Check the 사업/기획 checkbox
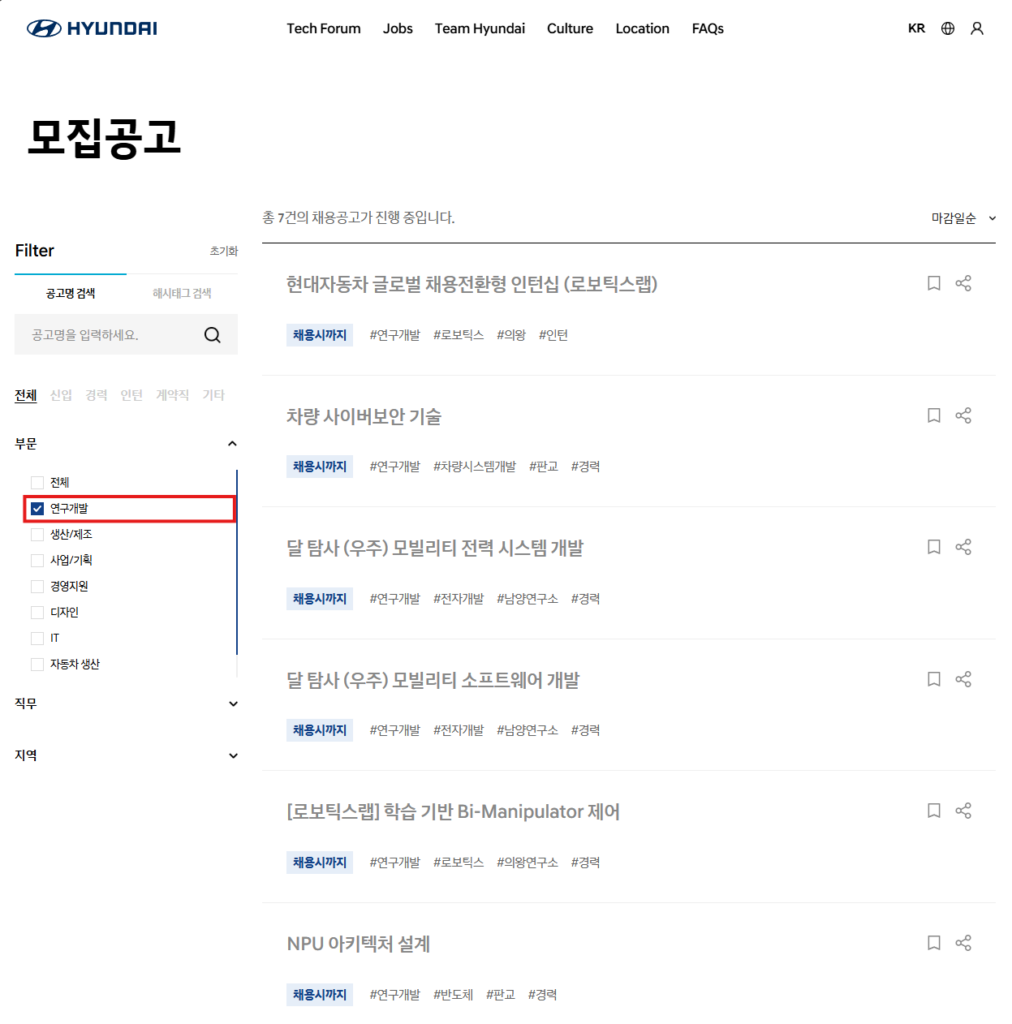Viewport: 1012px width, 1024px height. click(x=37, y=560)
